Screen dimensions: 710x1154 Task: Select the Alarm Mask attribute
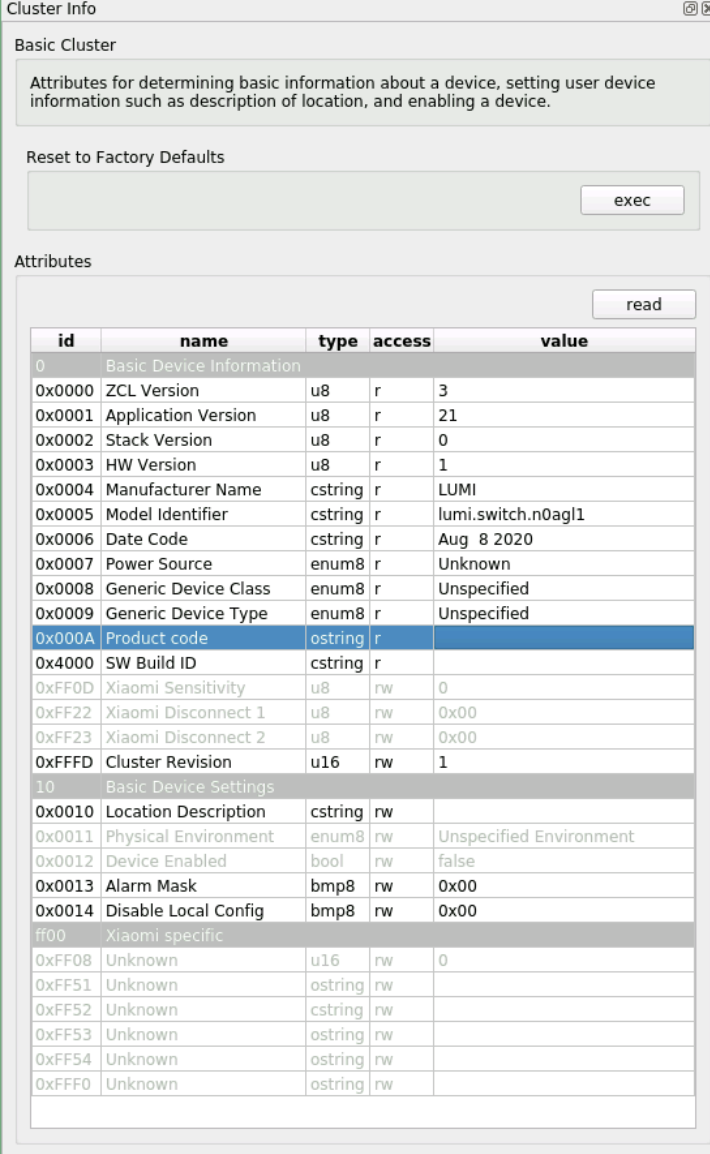[x=363, y=886]
